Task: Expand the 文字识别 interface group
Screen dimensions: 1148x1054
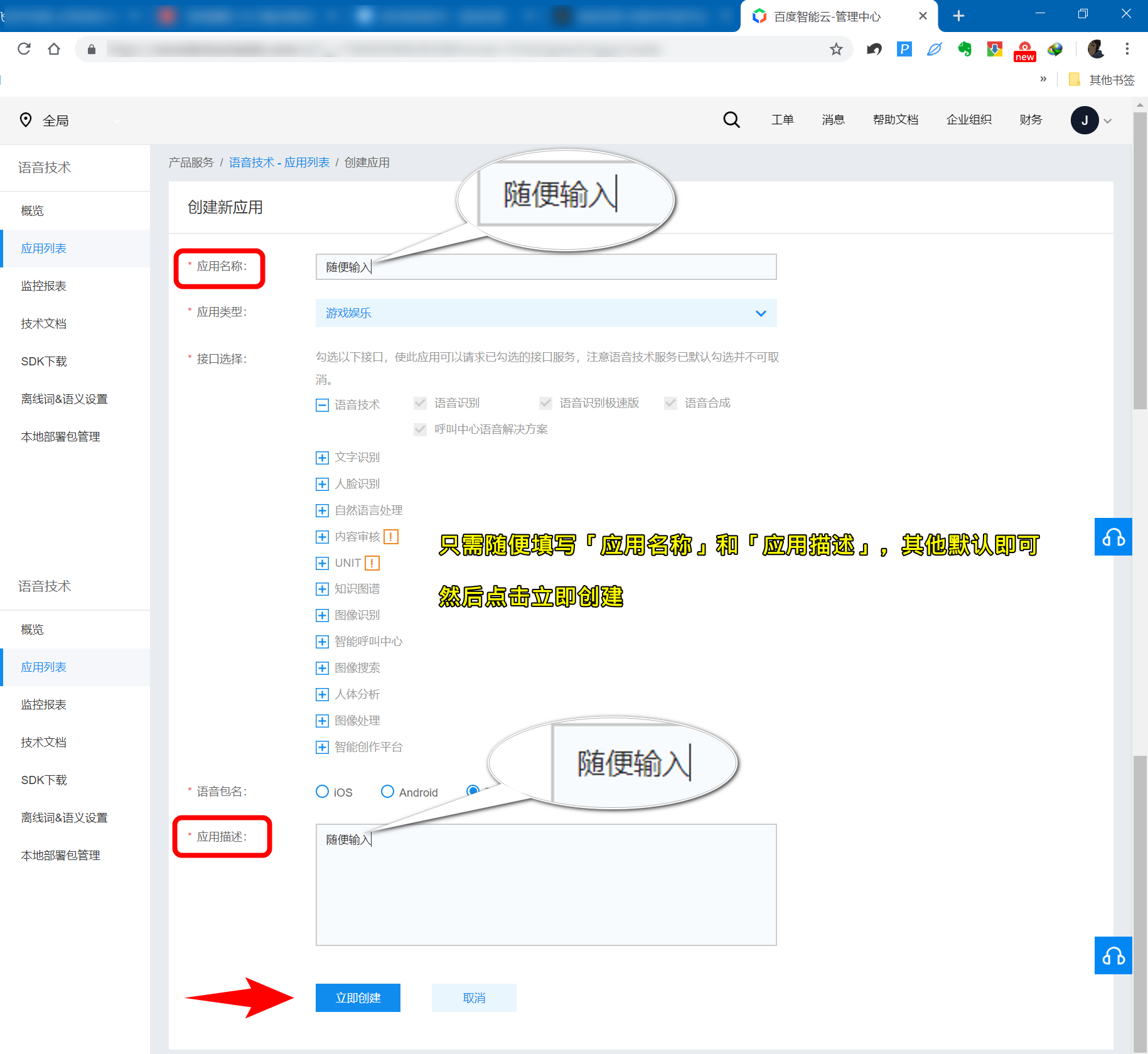Action: pos(322,458)
